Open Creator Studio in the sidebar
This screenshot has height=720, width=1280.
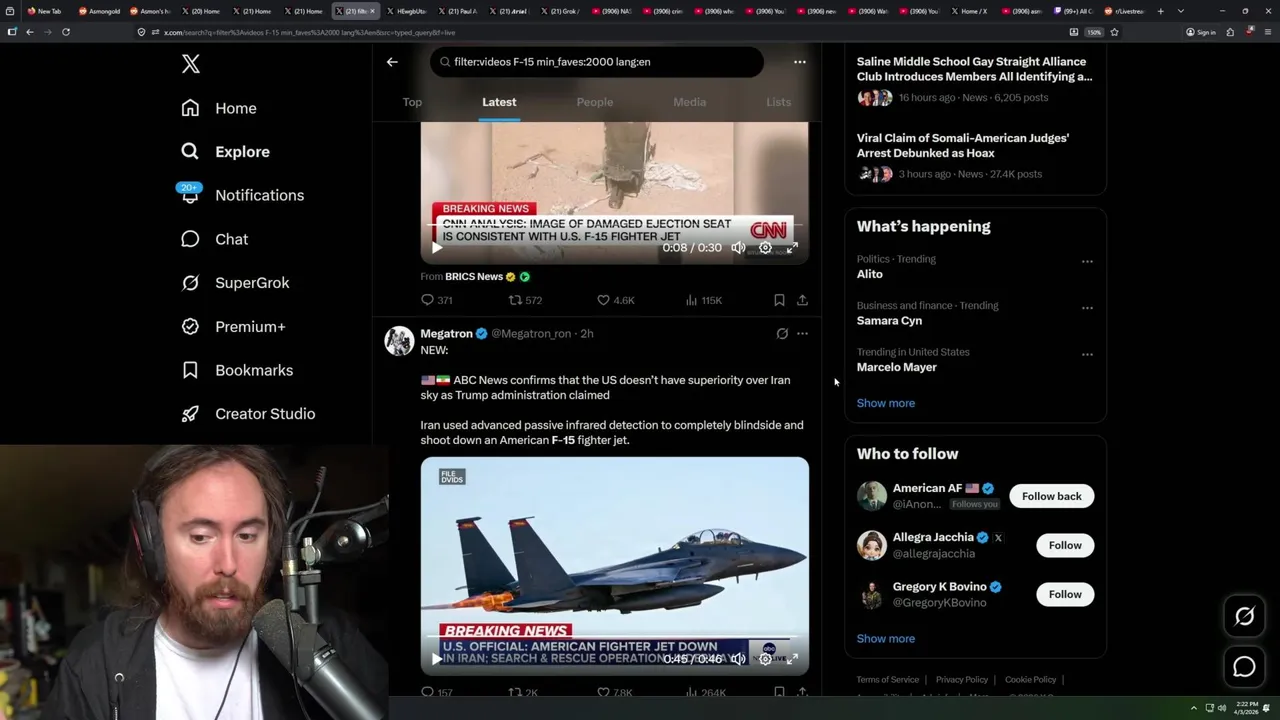tap(248, 414)
